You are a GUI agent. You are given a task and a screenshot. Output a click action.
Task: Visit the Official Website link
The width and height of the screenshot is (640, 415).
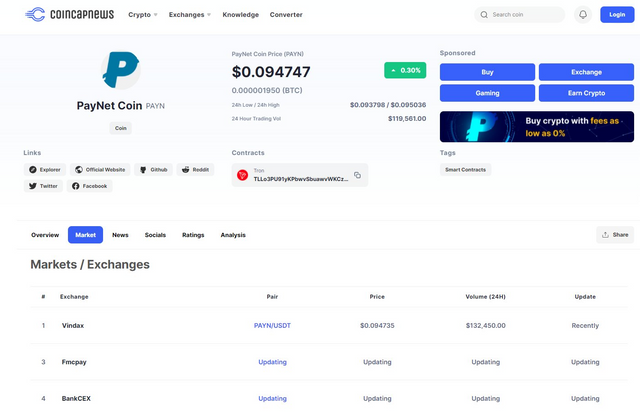click(100, 170)
